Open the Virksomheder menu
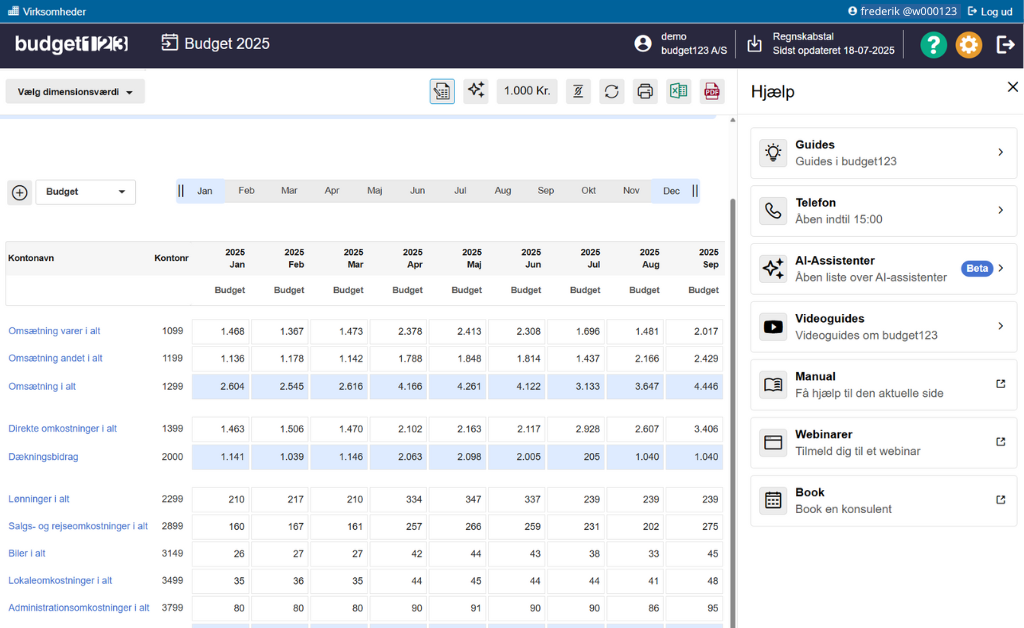Image resolution: width=1024 pixels, height=628 pixels. click(x=47, y=11)
